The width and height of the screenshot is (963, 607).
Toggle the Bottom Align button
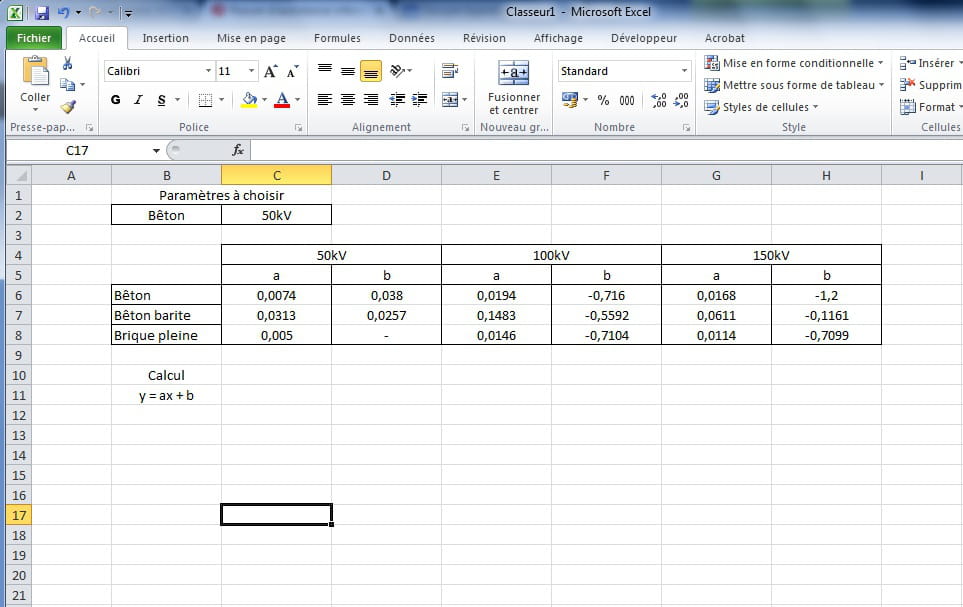tap(370, 71)
